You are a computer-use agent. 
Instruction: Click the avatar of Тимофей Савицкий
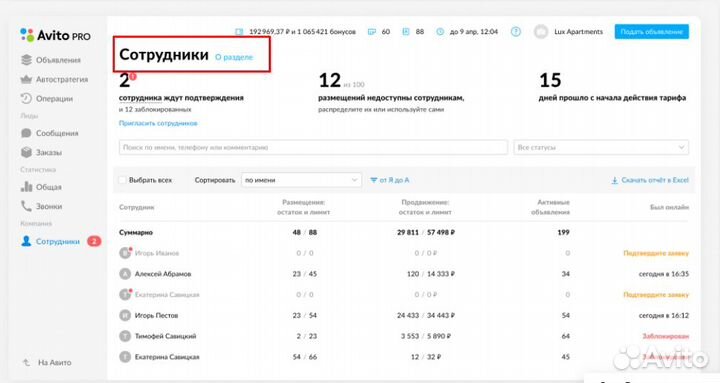[x=125, y=336]
